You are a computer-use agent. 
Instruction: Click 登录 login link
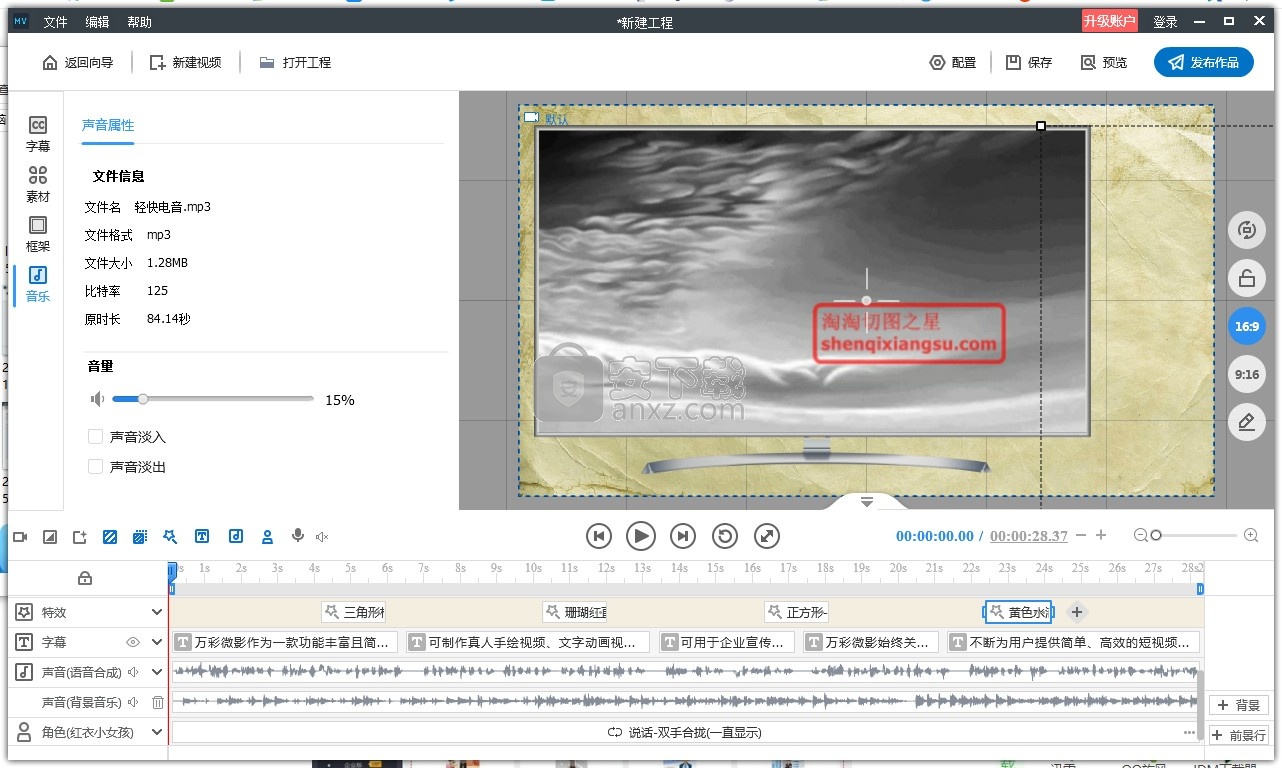pyautogui.click(x=1165, y=22)
